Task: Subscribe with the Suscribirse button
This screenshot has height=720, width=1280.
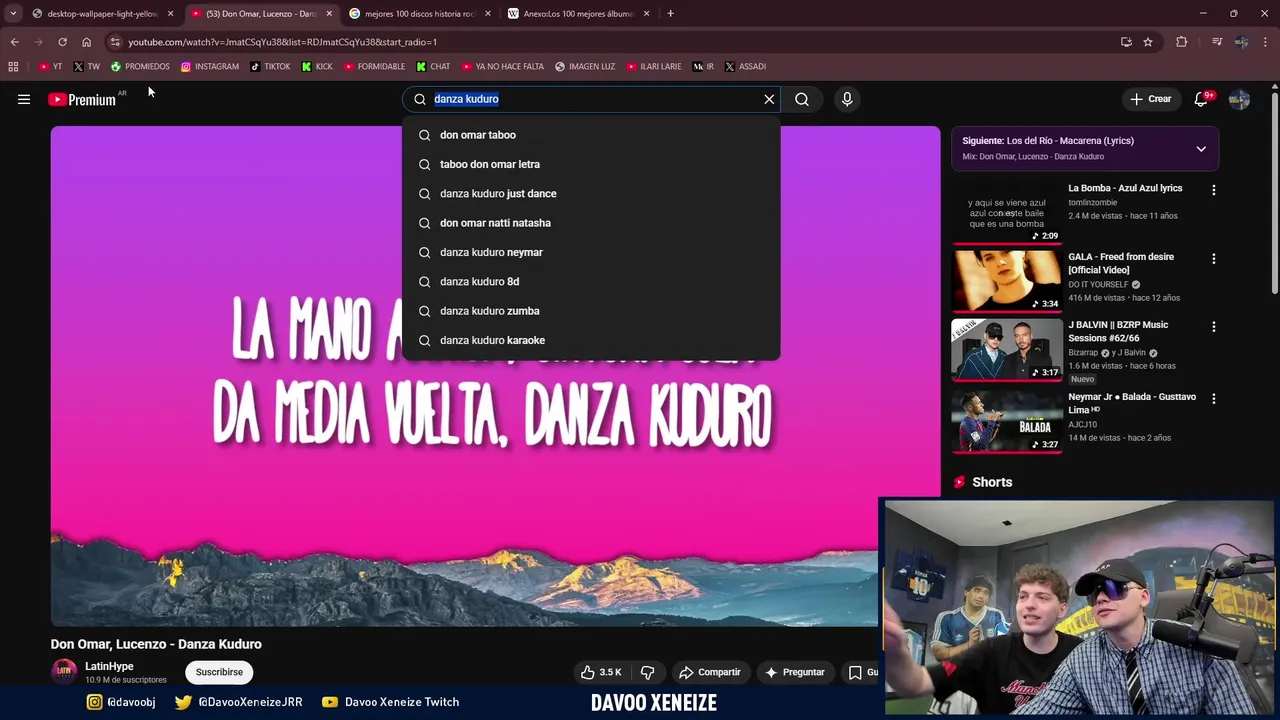Action: coord(219,672)
